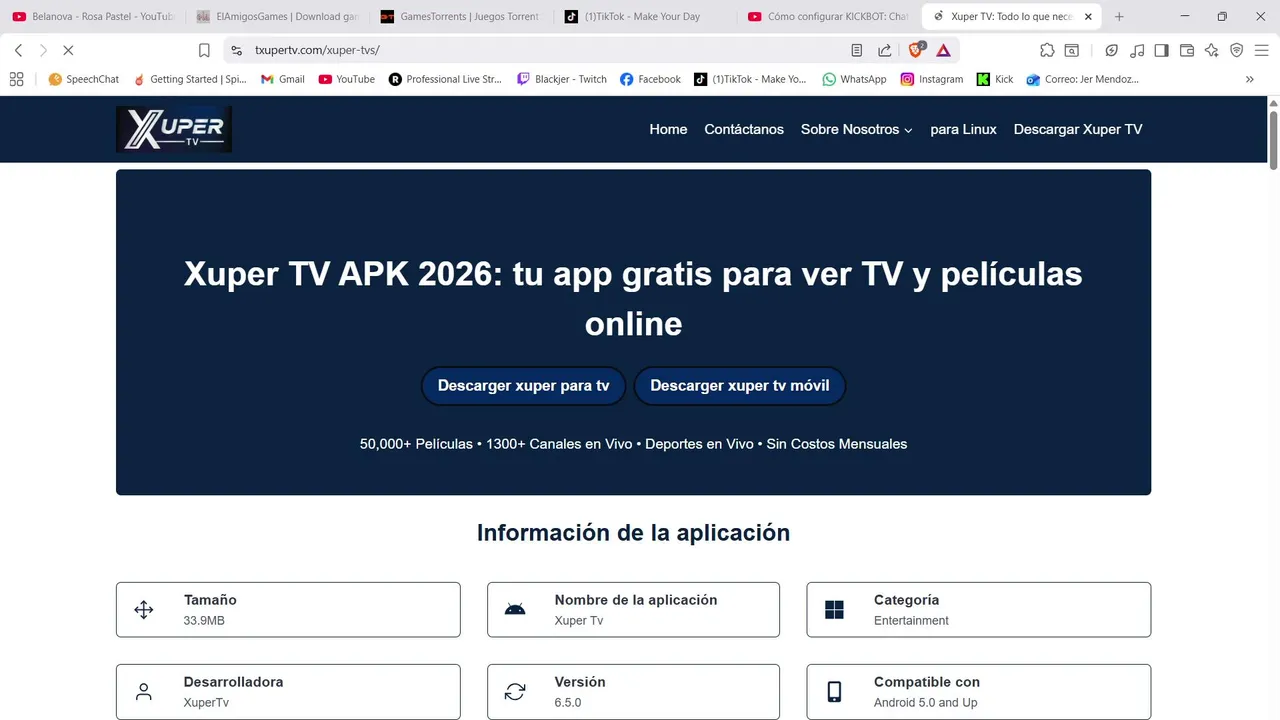Click the Nombre de la aplicación card
Image resolution: width=1280 pixels, height=720 pixels.
[633, 610]
